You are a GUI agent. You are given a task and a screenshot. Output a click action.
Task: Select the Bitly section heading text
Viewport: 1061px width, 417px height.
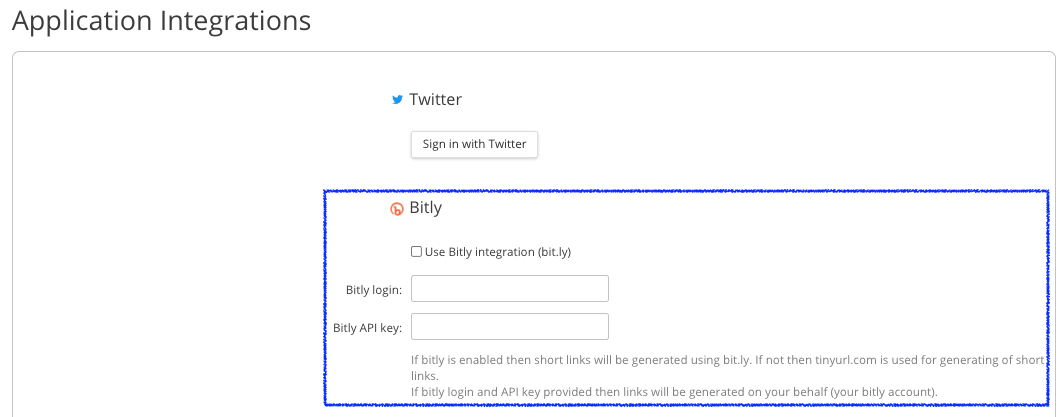(426, 208)
